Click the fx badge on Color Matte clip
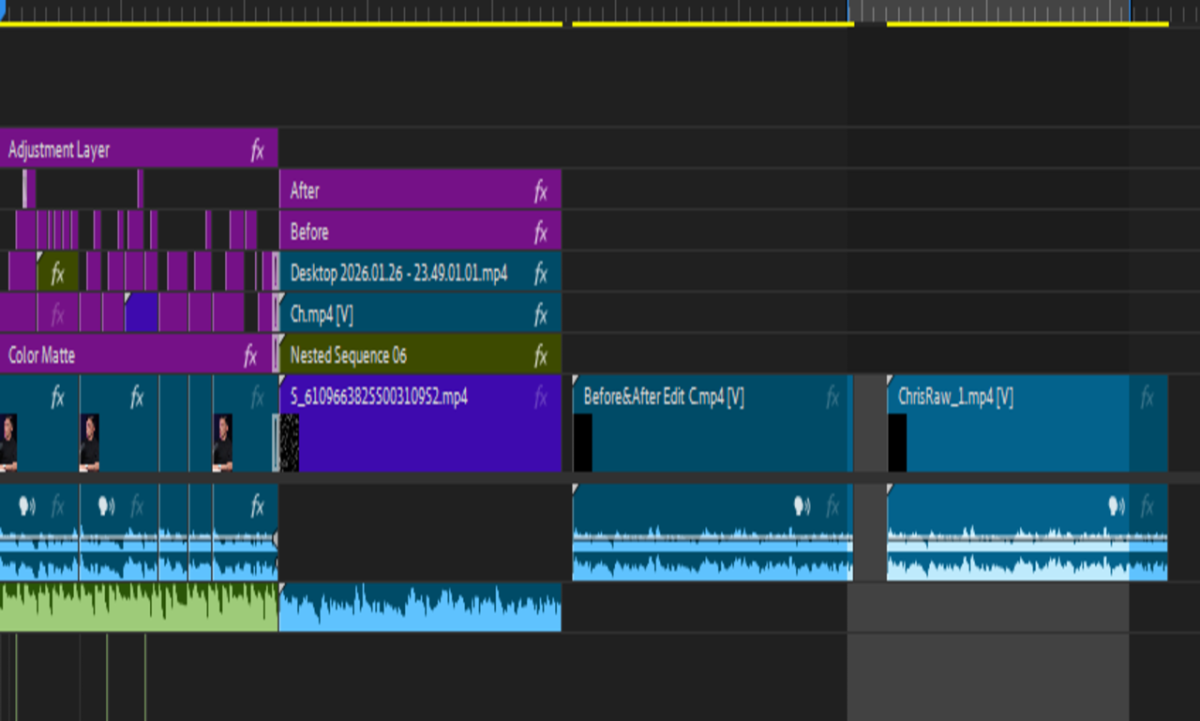Screen dimensions: 1200x721 [251, 356]
